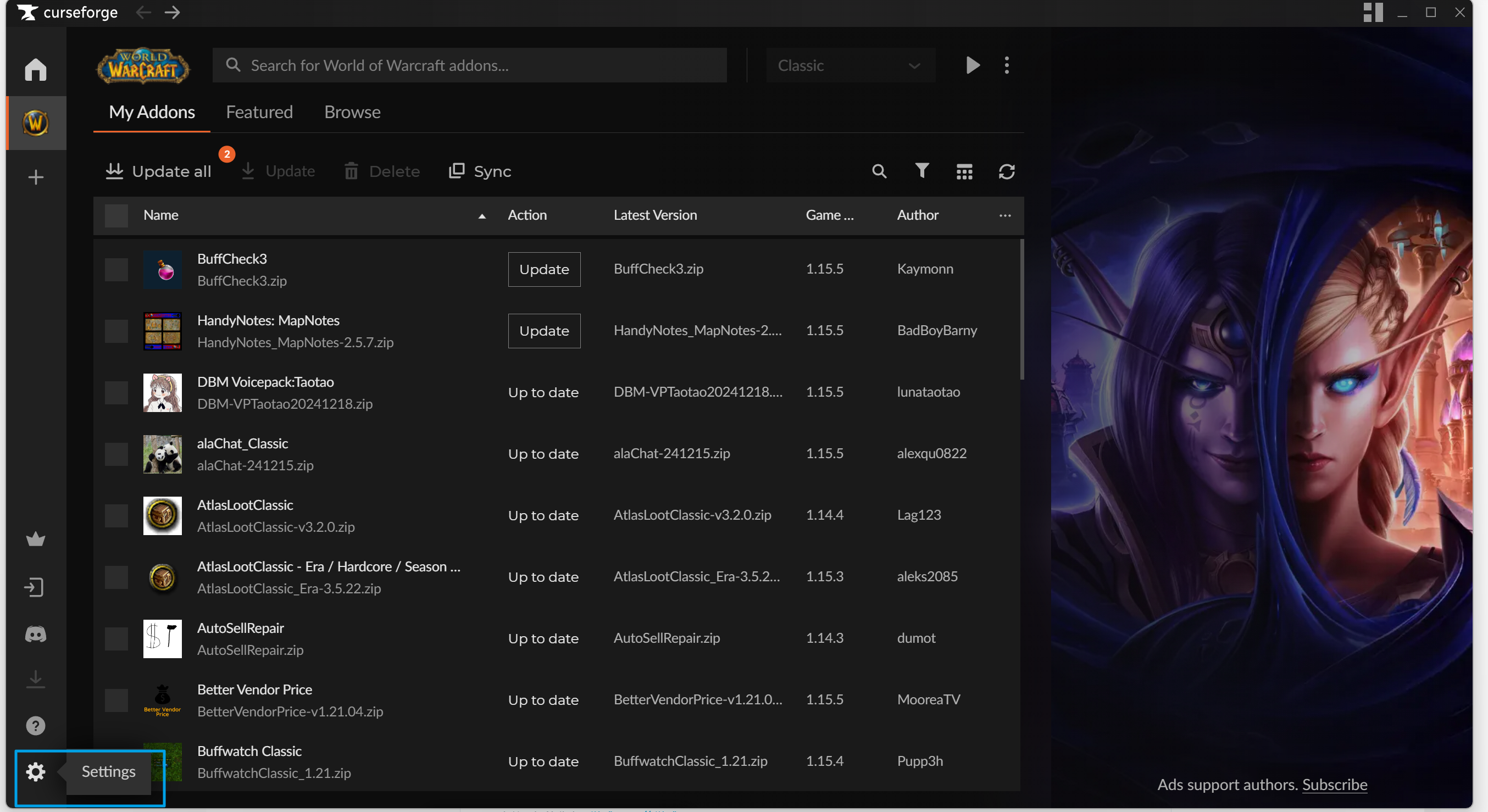Select the AtlasLootClassic row checkbox
Image resolution: width=1488 pixels, height=812 pixels.
[116, 515]
